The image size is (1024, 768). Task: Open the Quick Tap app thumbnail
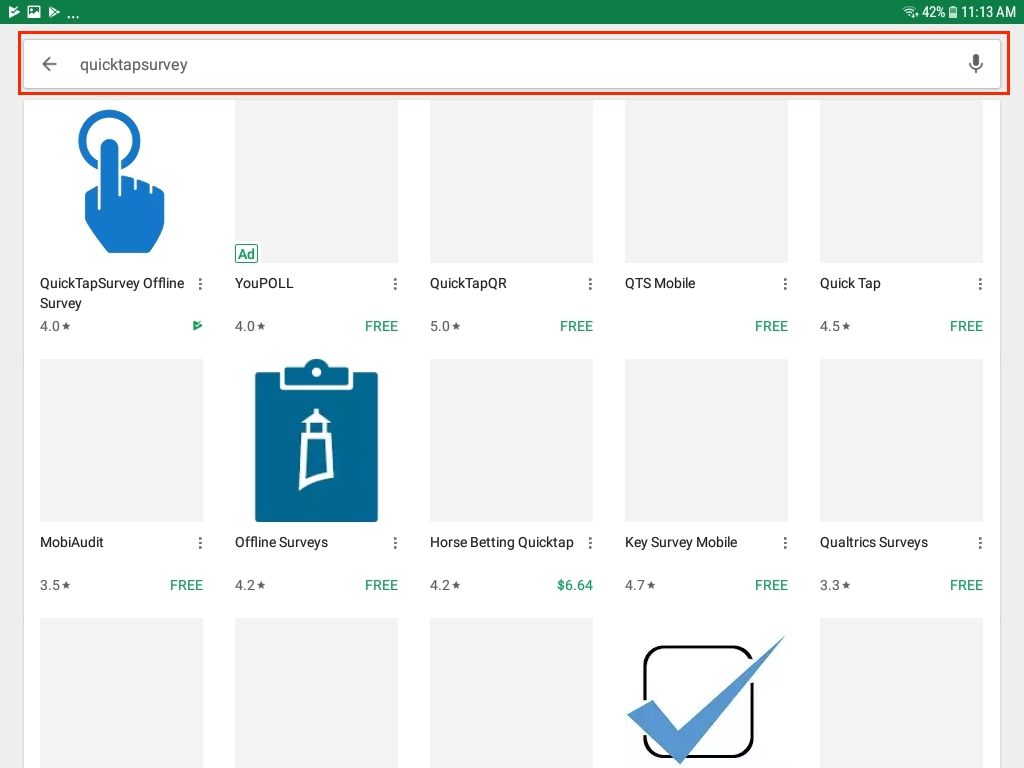coord(901,182)
